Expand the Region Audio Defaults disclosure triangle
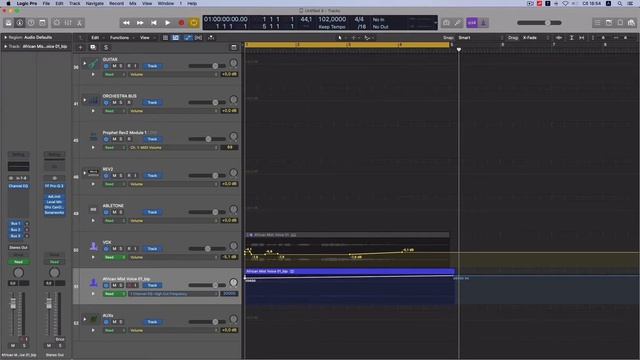Viewport: 640px width, 360px height. click(6, 37)
